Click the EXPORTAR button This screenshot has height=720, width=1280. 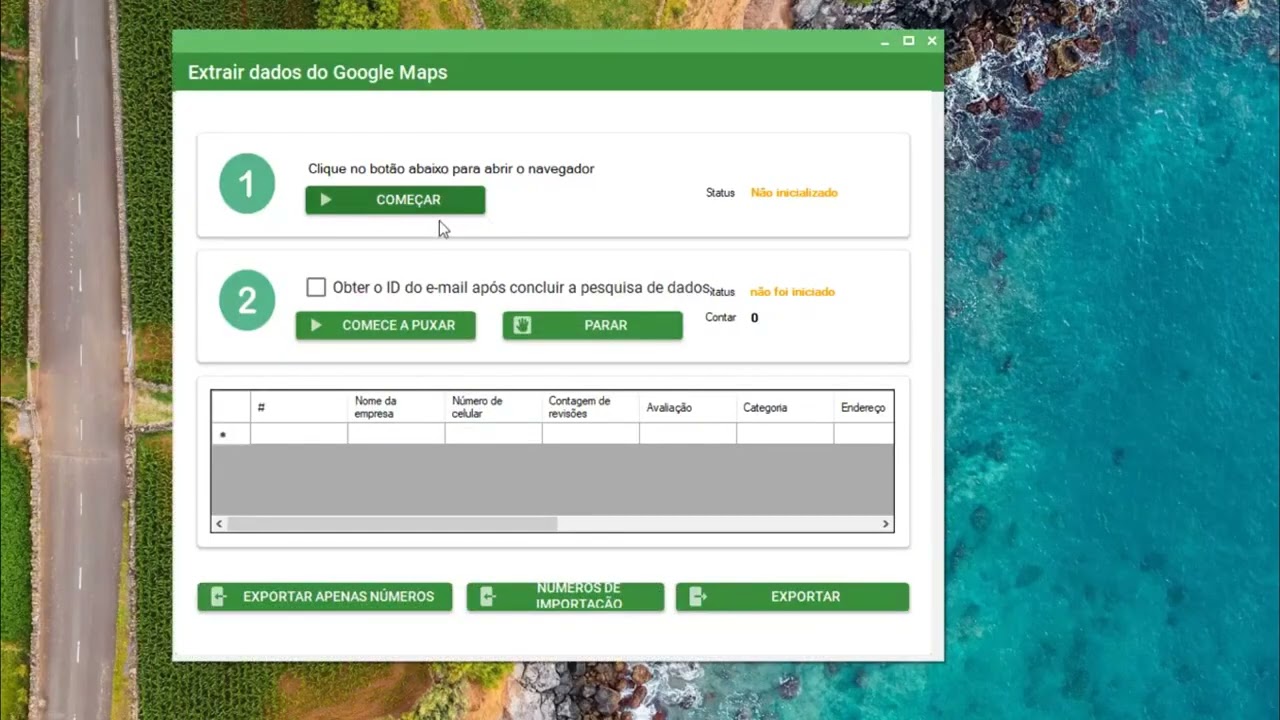click(x=792, y=597)
